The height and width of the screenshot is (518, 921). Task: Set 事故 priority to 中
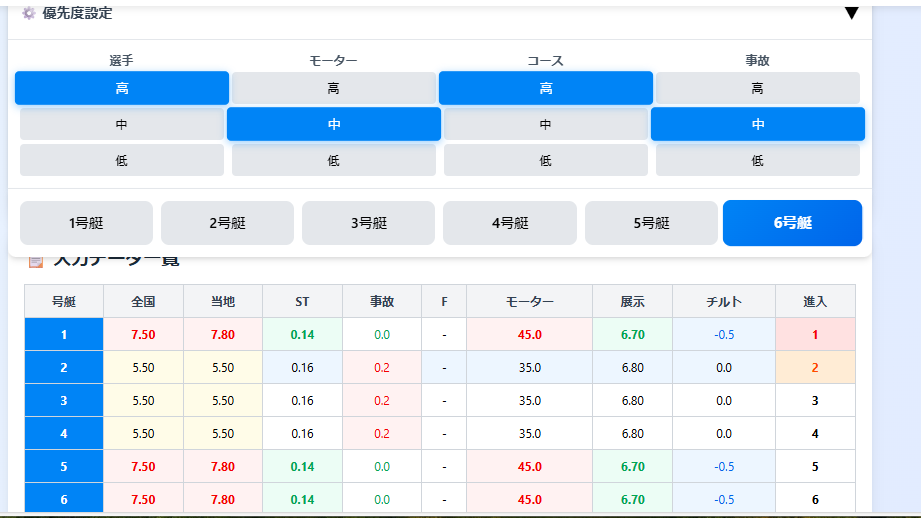(758, 124)
